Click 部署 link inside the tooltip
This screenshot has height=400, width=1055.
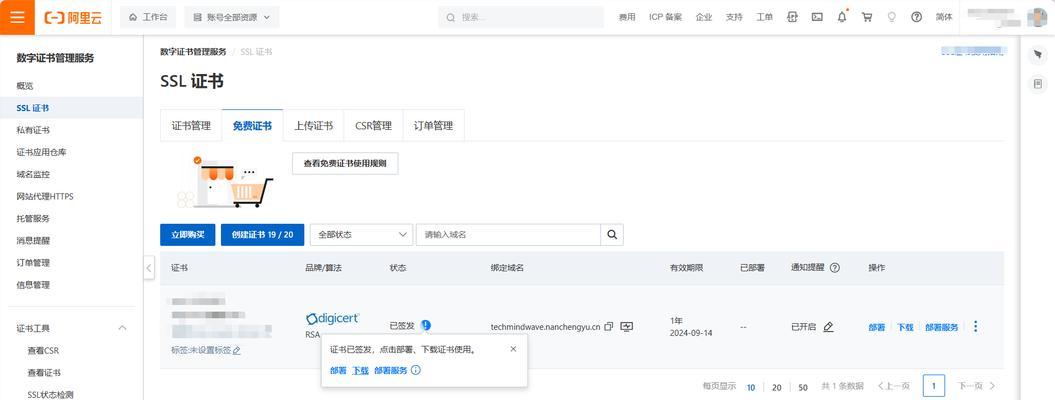tap(338, 370)
